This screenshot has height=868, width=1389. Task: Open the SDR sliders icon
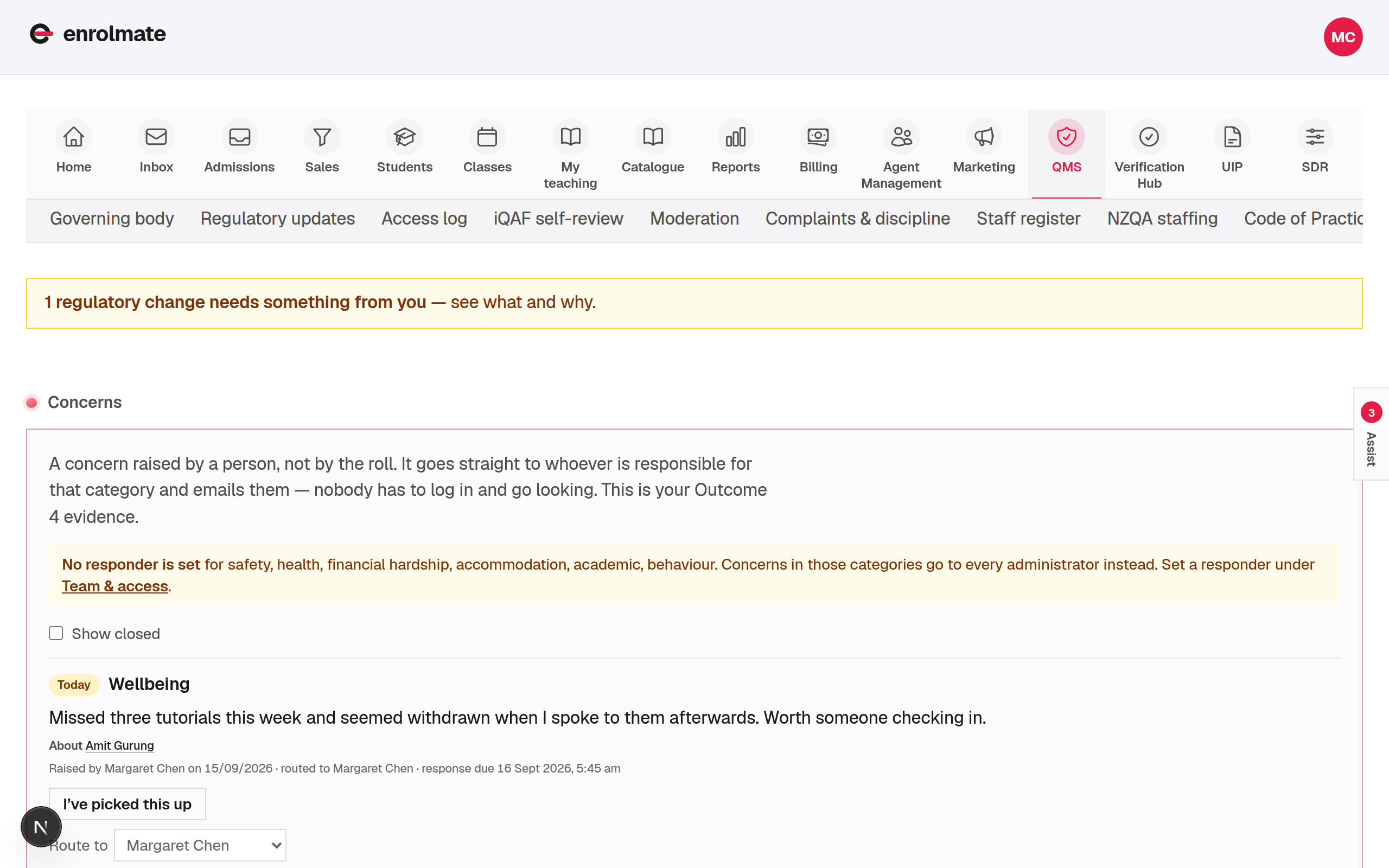(x=1315, y=137)
